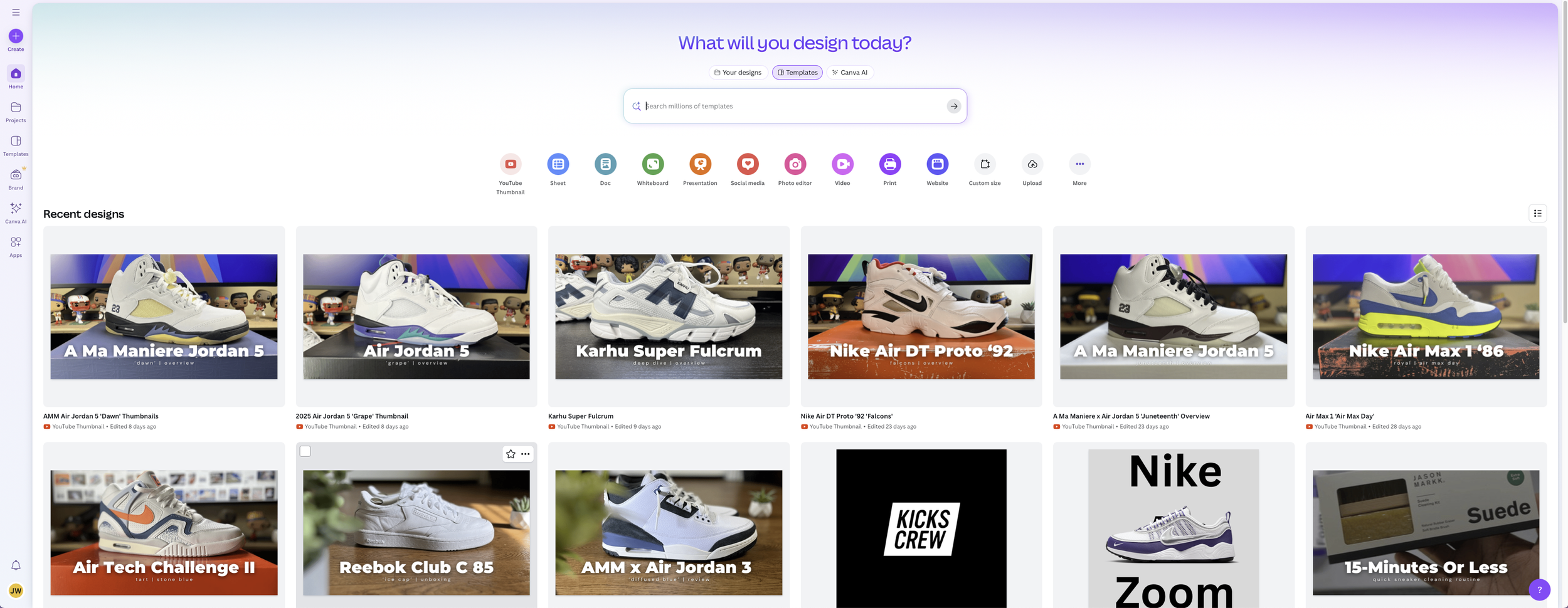Select the Reebok Club C 85 checkbox
The image size is (1568, 608).
coord(305,451)
